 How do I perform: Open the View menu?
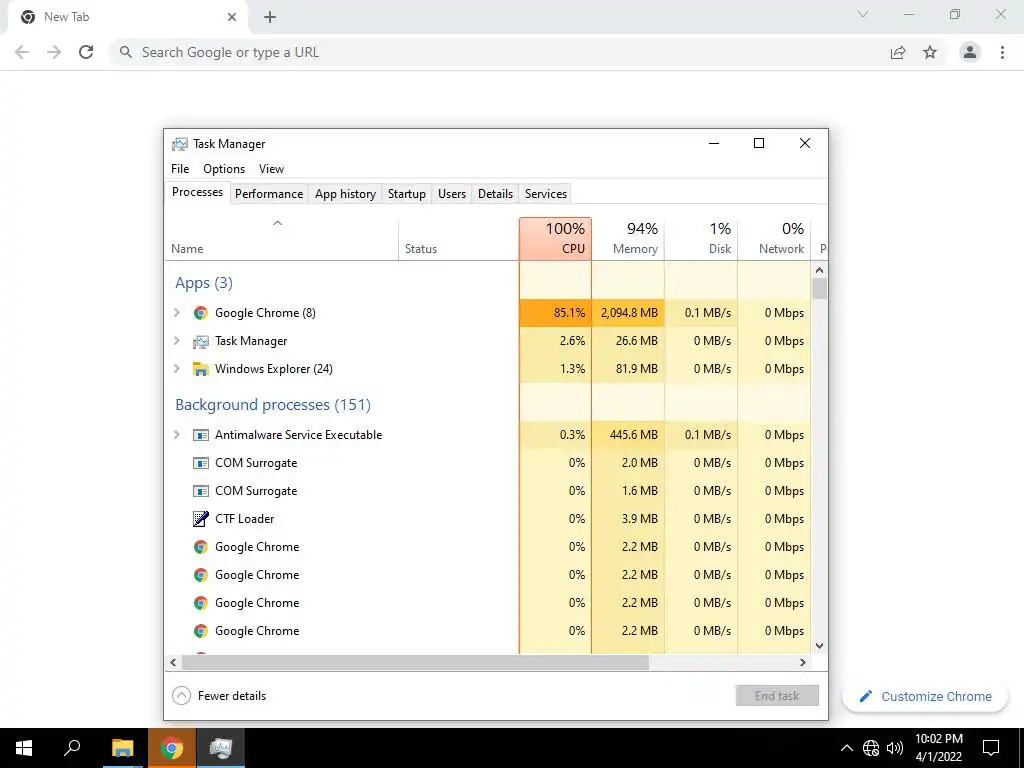pos(271,169)
